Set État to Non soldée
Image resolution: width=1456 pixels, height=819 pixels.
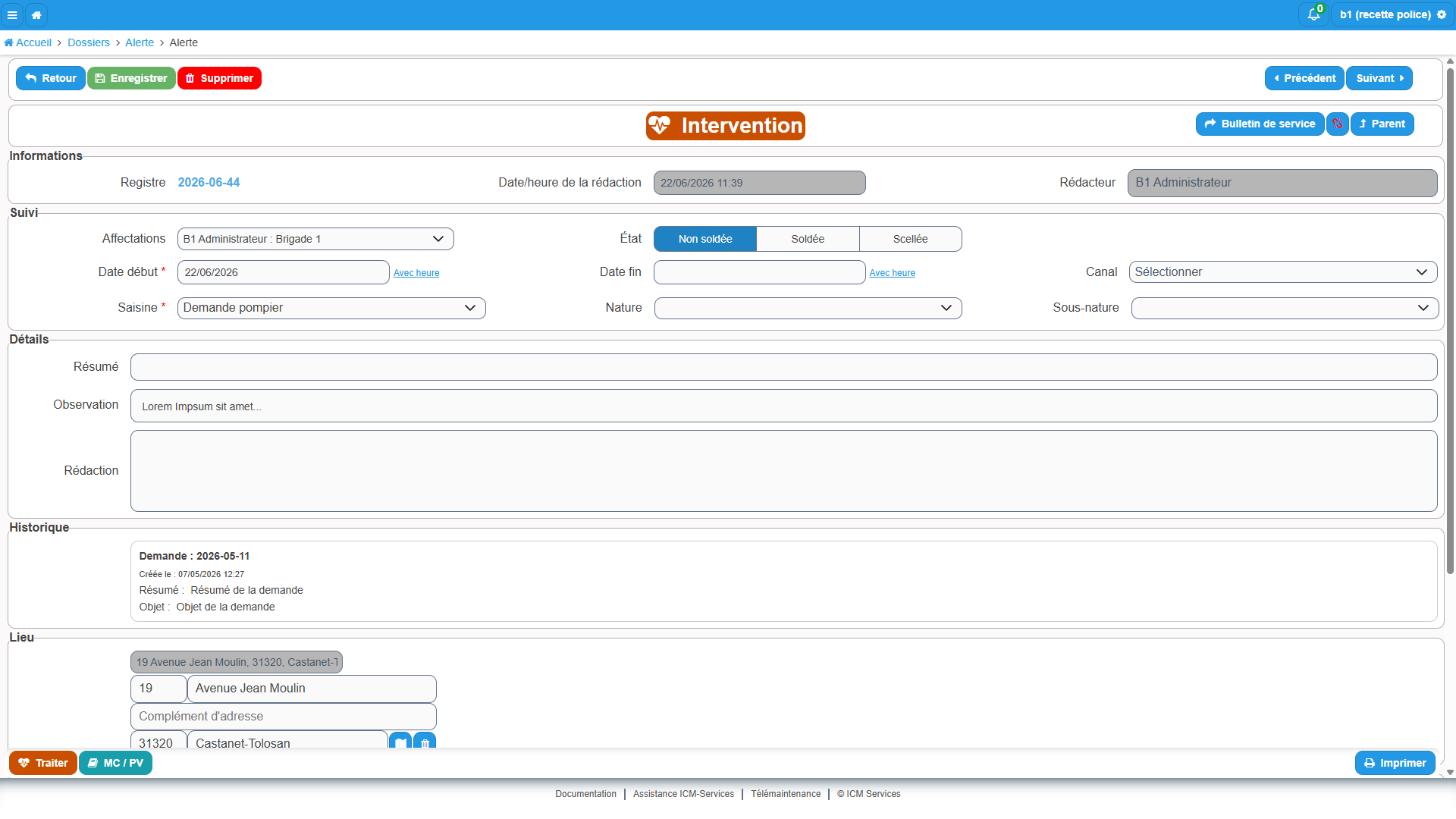pyautogui.click(x=705, y=239)
